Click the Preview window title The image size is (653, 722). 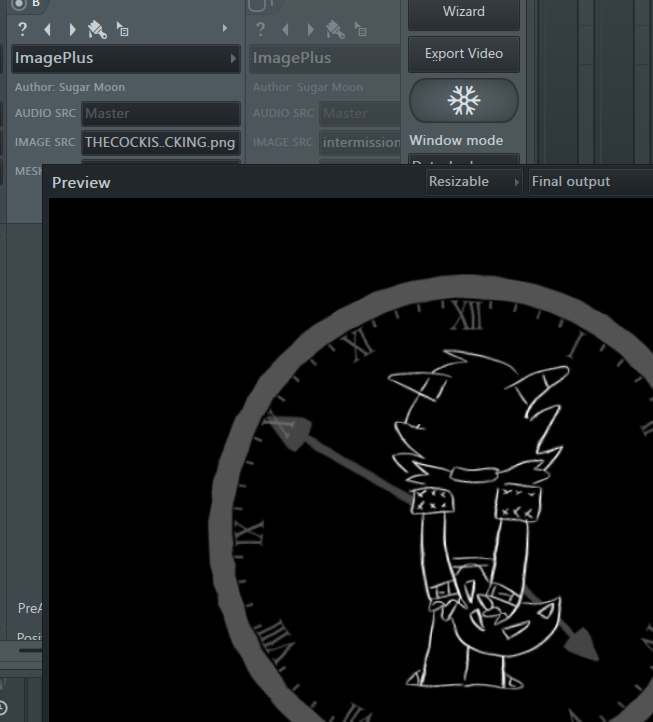(x=81, y=183)
